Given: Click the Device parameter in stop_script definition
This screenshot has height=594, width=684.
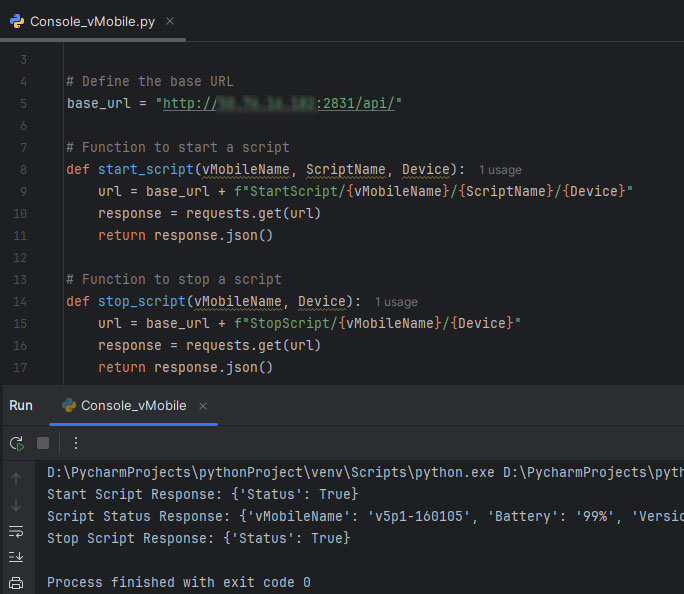Looking at the screenshot, I should point(321,301).
